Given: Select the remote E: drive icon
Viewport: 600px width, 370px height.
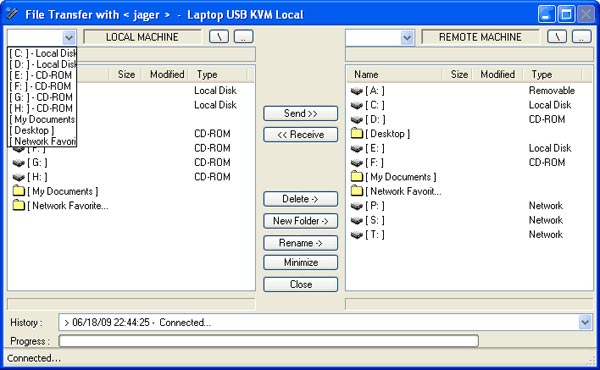Looking at the screenshot, I should pos(357,148).
